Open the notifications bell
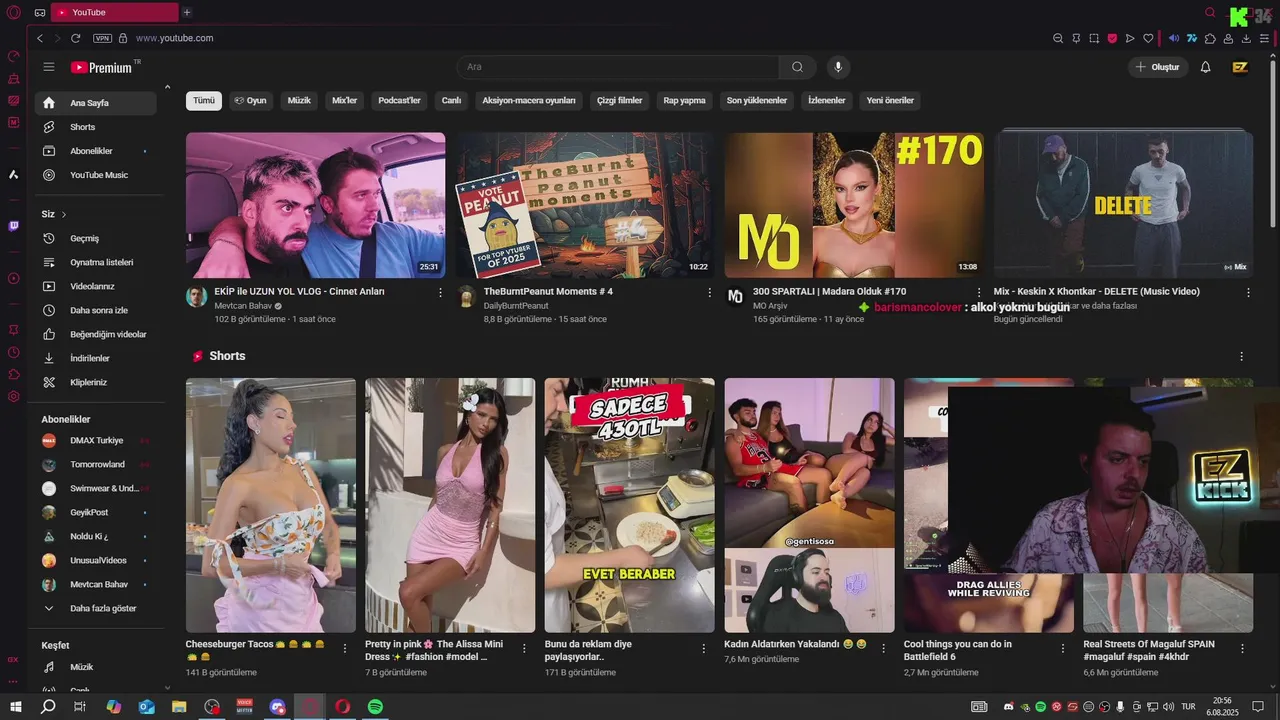Image resolution: width=1280 pixels, height=720 pixels. click(x=1205, y=67)
